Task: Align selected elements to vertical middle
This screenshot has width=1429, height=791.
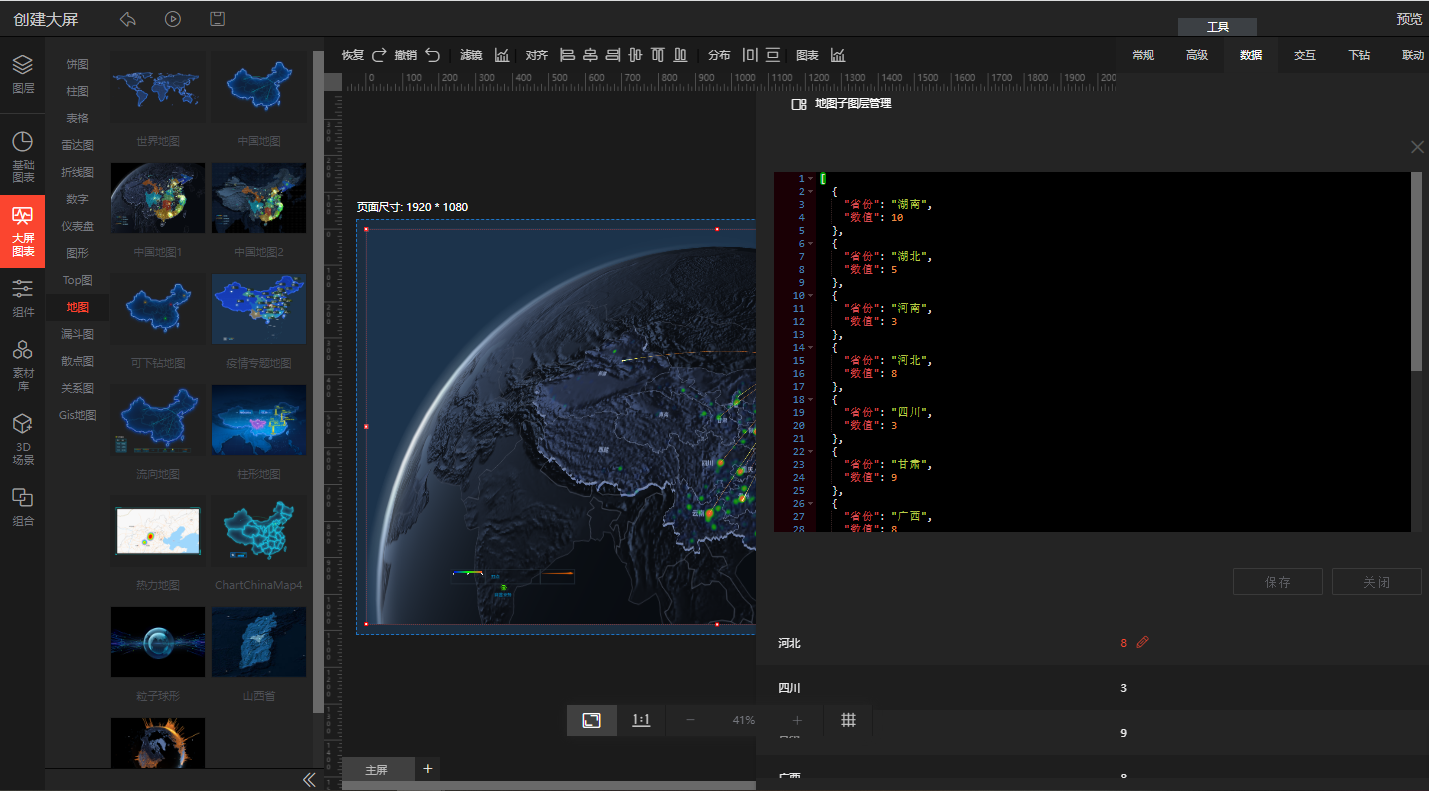Action: click(635, 55)
